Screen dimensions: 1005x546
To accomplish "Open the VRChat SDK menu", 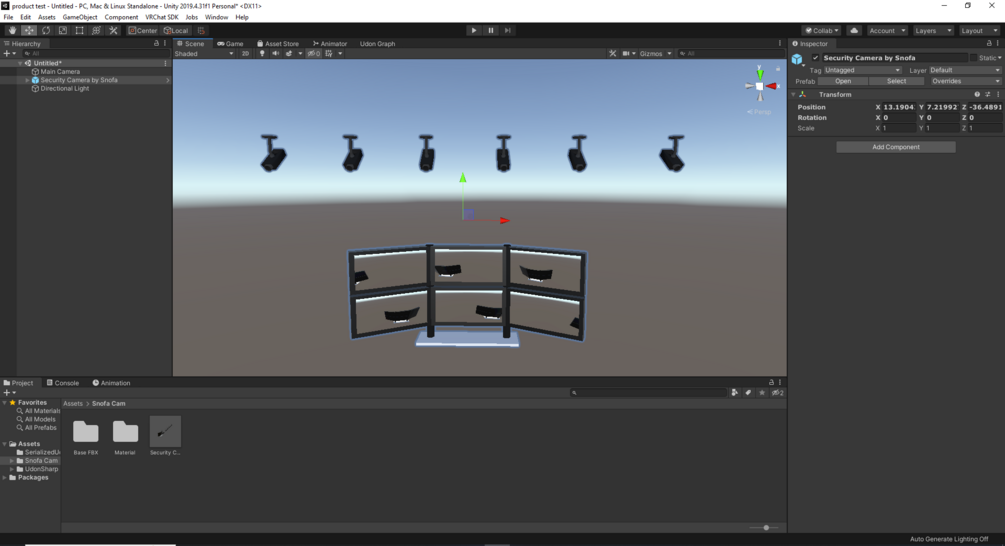I will click(x=162, y=17).
